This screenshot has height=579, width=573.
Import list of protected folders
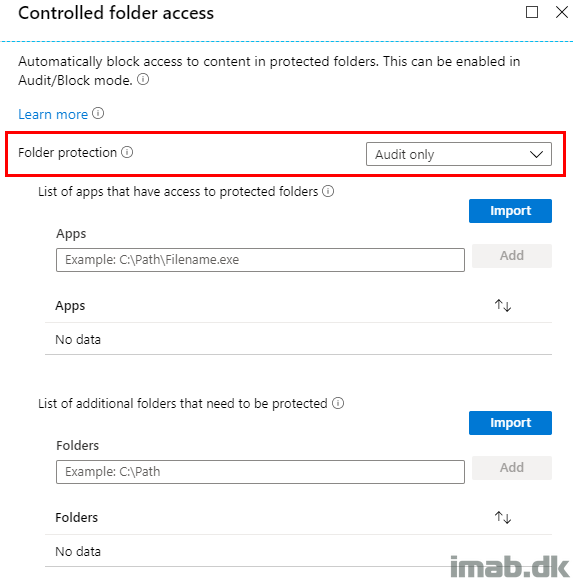(x=510, y=423)
